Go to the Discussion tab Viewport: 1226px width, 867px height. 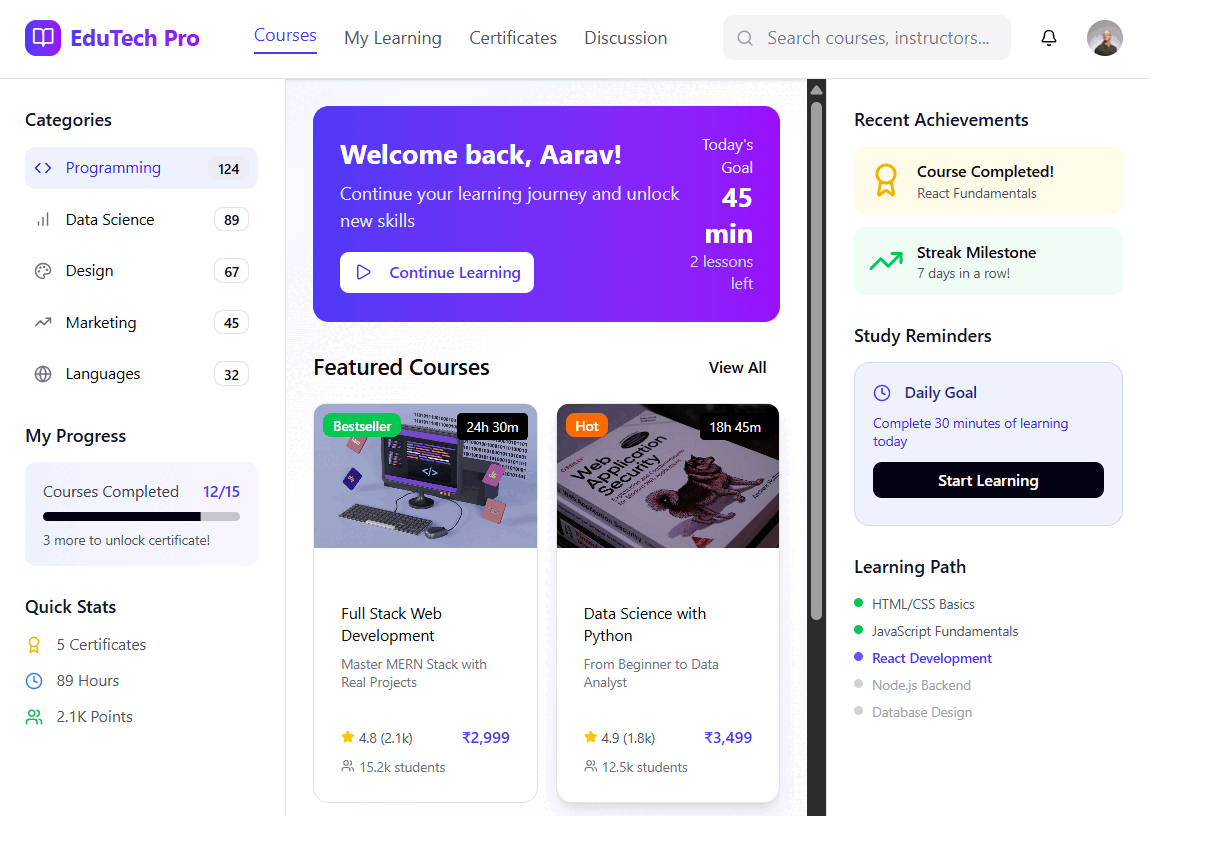coord(626,38)
